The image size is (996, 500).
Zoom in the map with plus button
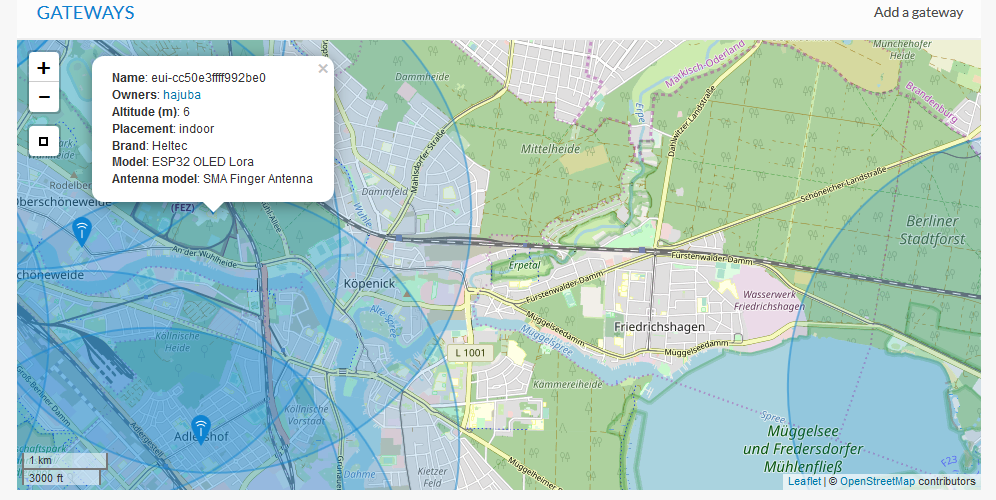[44, 68]
